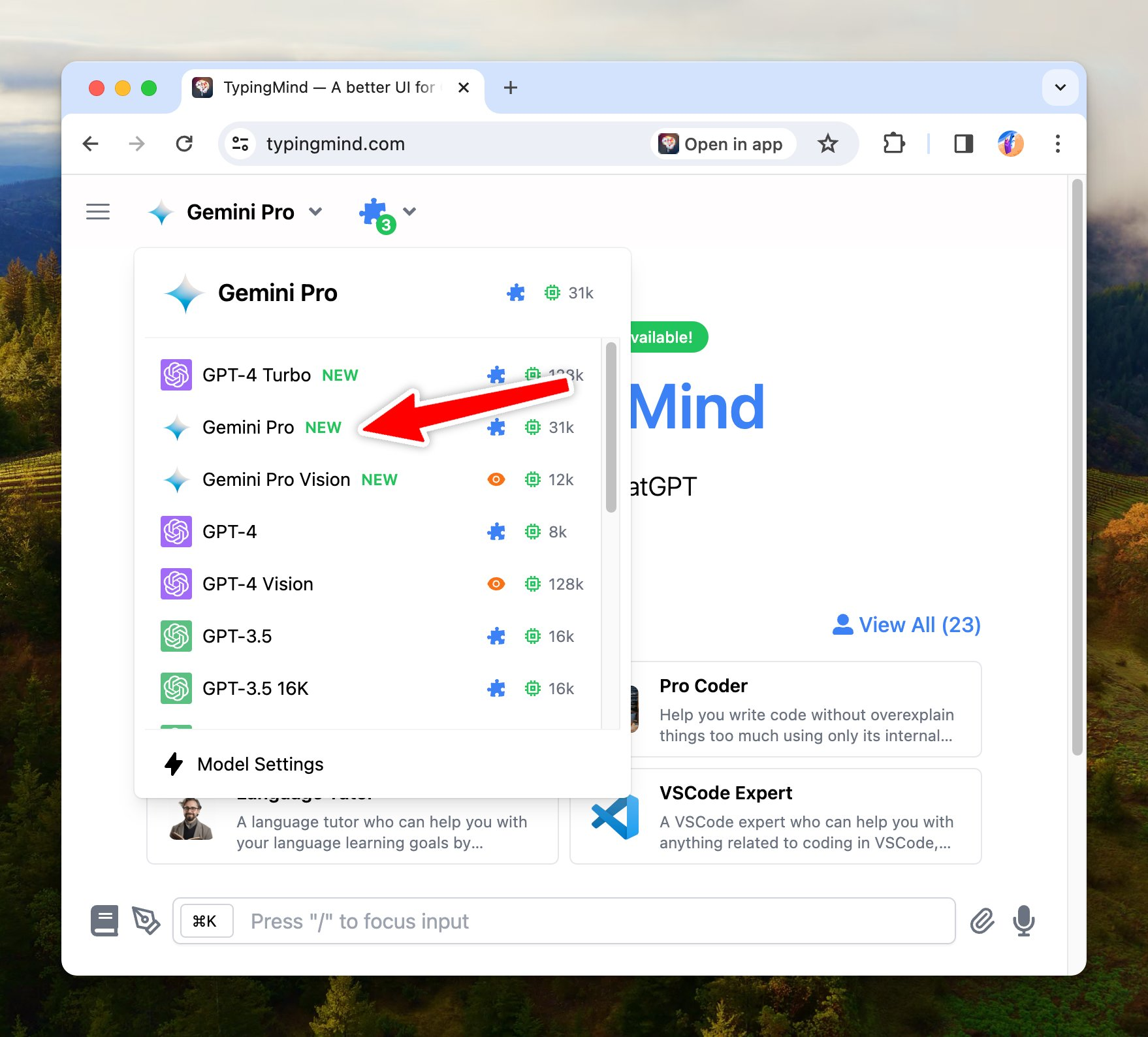The width and height of the screenshot is (1148, 1037).
Task: Expand the plugins dropdown chevron
Action: click(x=409, y=211)
